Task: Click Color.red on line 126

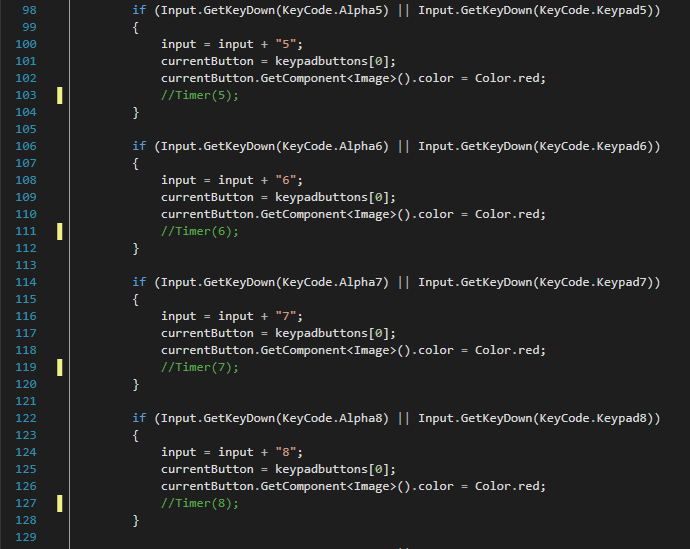Action: tap(507, 486)
